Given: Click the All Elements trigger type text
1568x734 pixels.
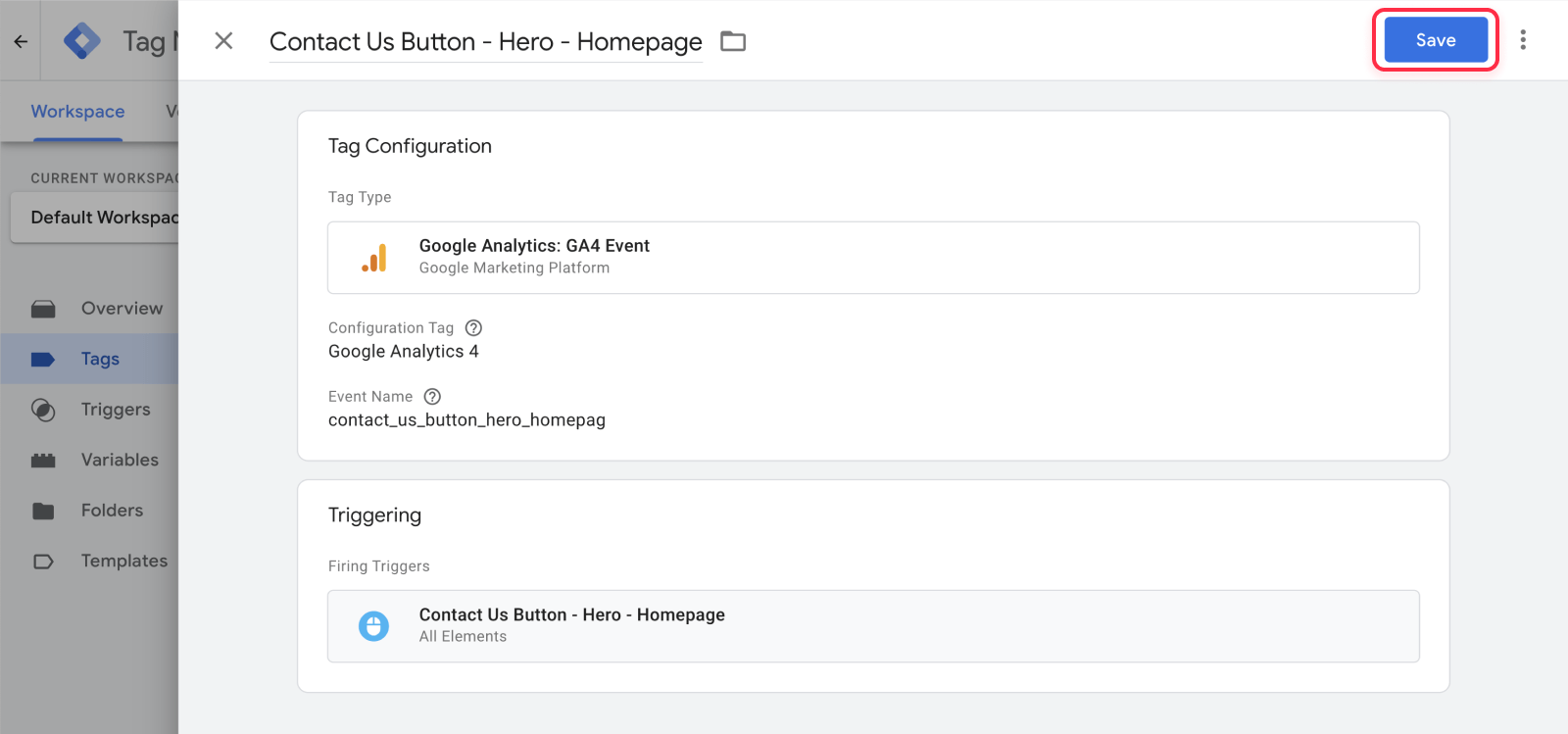Looking at the screenshot, I should pos(463,637).
